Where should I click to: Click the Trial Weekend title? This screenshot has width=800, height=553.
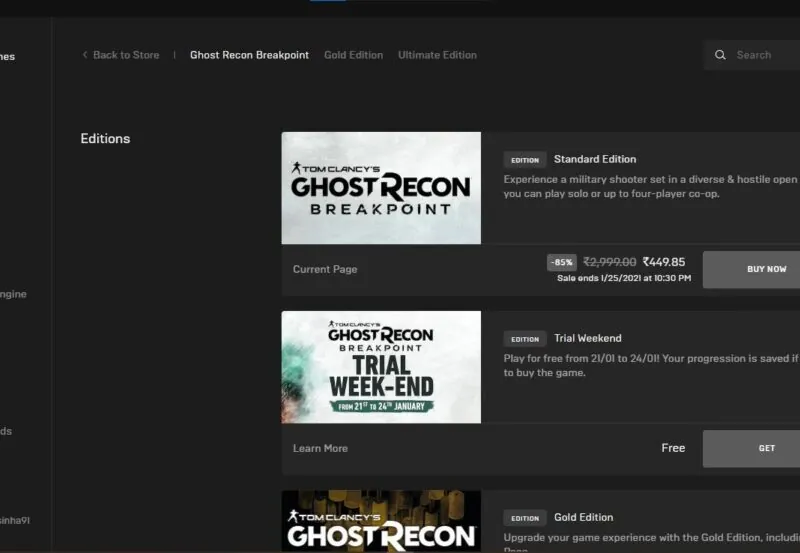pyautogui.click(x=588, y=338)
